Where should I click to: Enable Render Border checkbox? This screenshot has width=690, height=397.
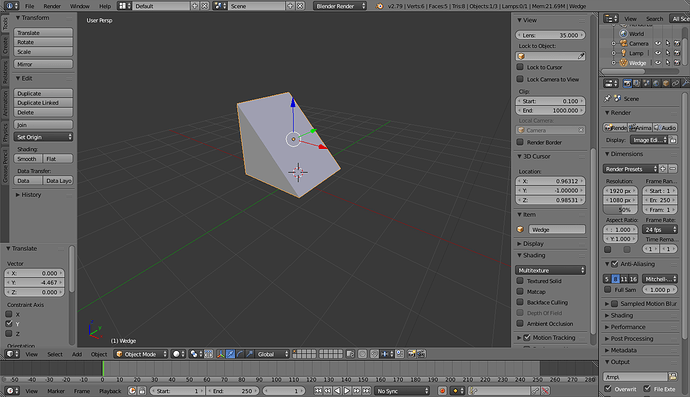520,142
